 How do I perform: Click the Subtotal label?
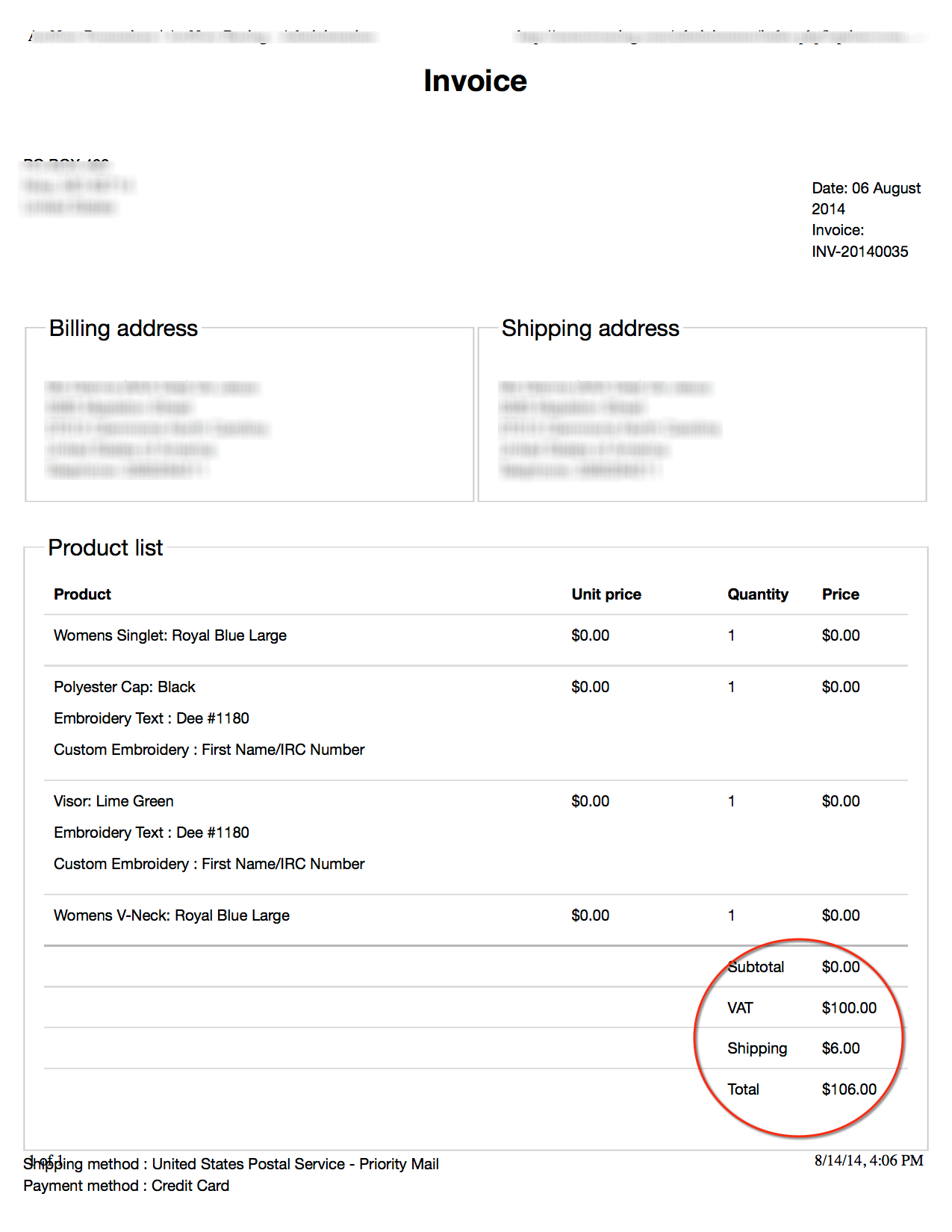tap(756, 967)
